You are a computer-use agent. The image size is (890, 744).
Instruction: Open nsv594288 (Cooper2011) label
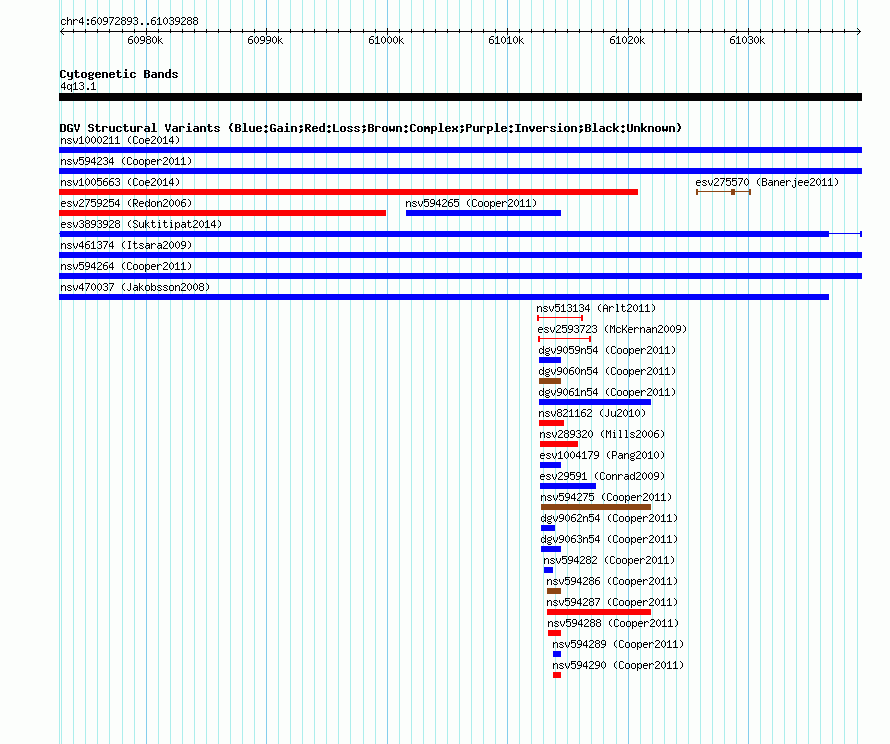tap(613, 623)
